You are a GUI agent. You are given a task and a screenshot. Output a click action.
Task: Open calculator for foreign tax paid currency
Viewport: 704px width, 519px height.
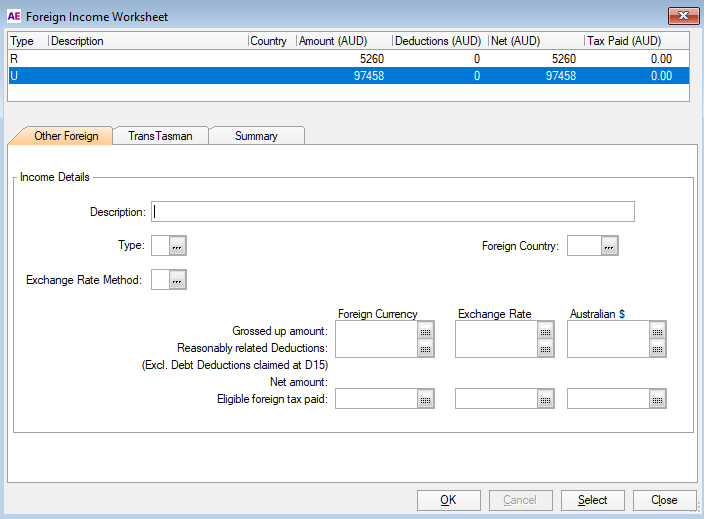425,399
